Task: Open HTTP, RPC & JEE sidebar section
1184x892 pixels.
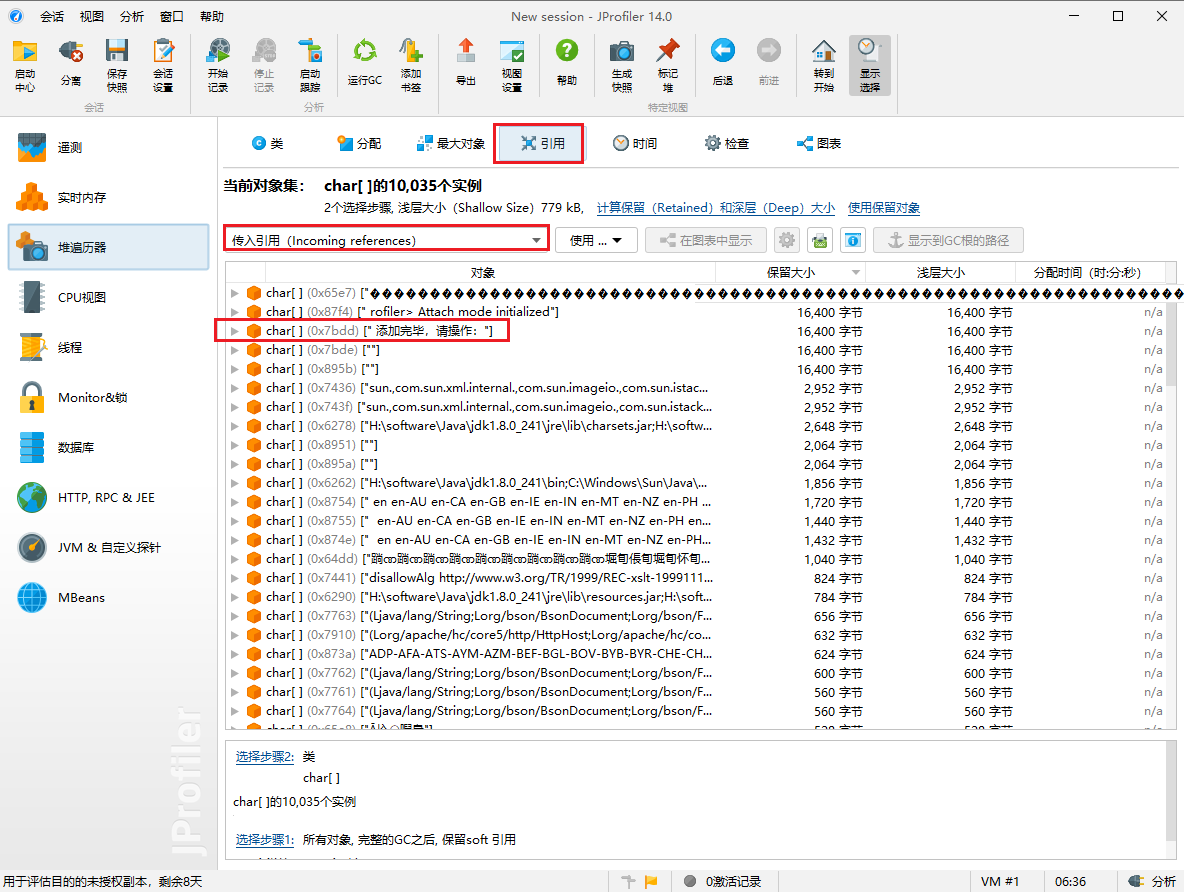Action: point(109,497)
